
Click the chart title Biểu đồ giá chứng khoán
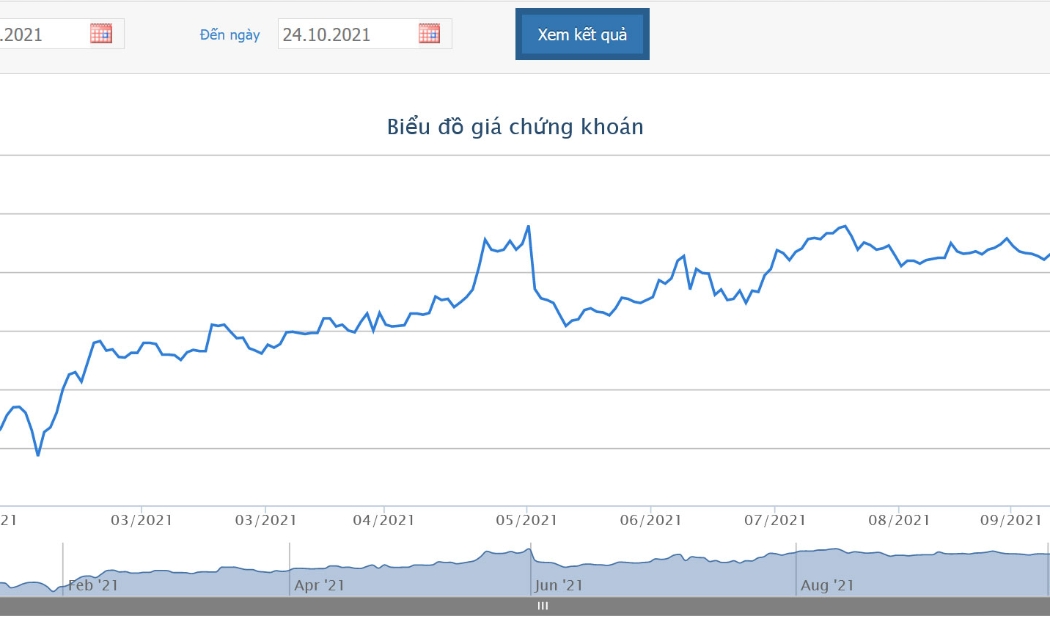(x=515, y=127)
